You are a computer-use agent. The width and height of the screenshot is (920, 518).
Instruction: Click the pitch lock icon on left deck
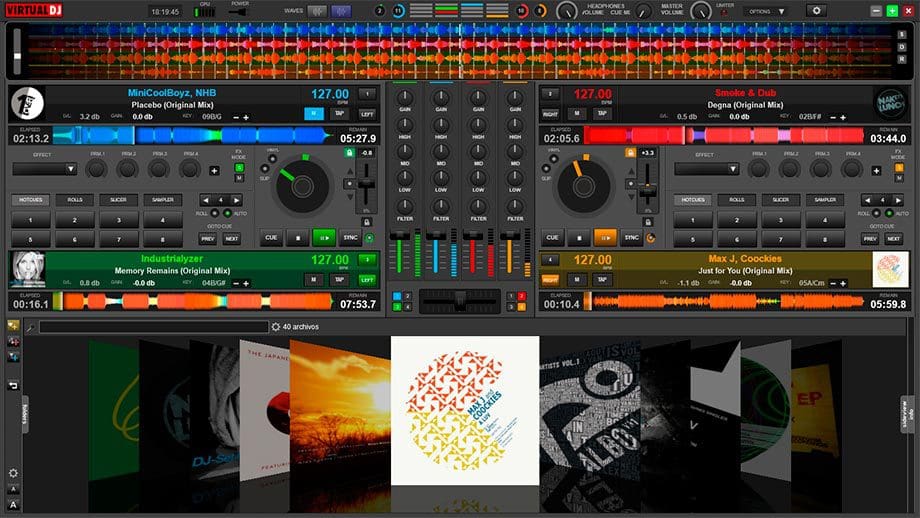pyautogui.click(x=349, y=153)
